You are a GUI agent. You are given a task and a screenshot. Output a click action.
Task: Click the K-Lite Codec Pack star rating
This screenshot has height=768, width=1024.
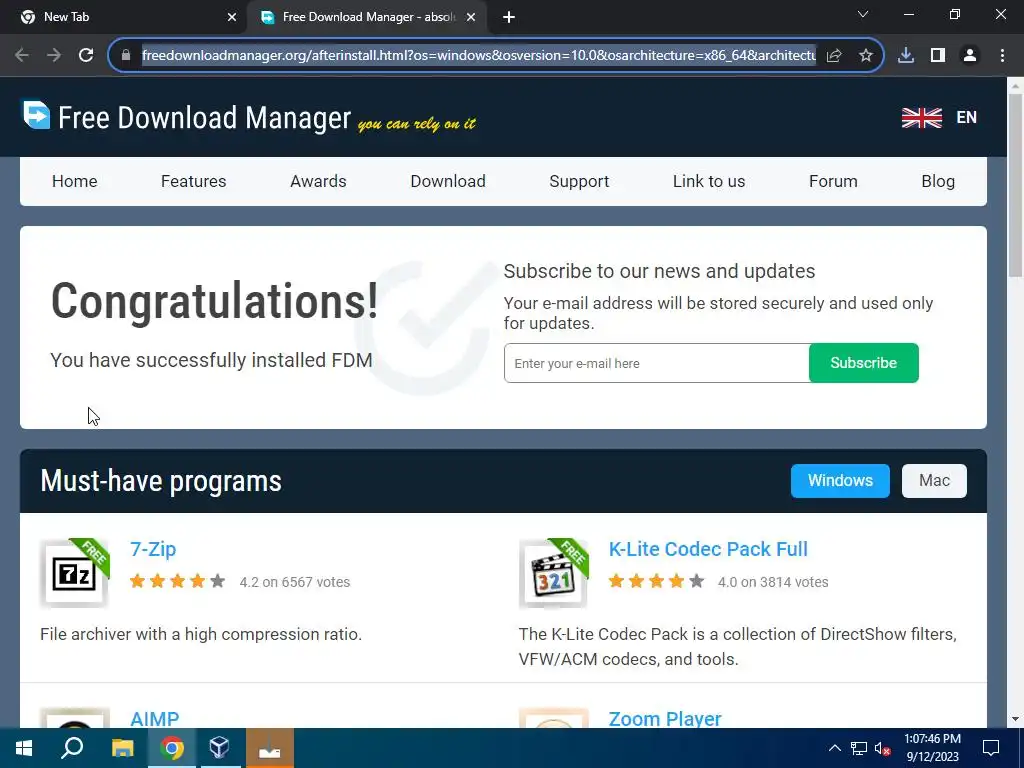point(656,581)
